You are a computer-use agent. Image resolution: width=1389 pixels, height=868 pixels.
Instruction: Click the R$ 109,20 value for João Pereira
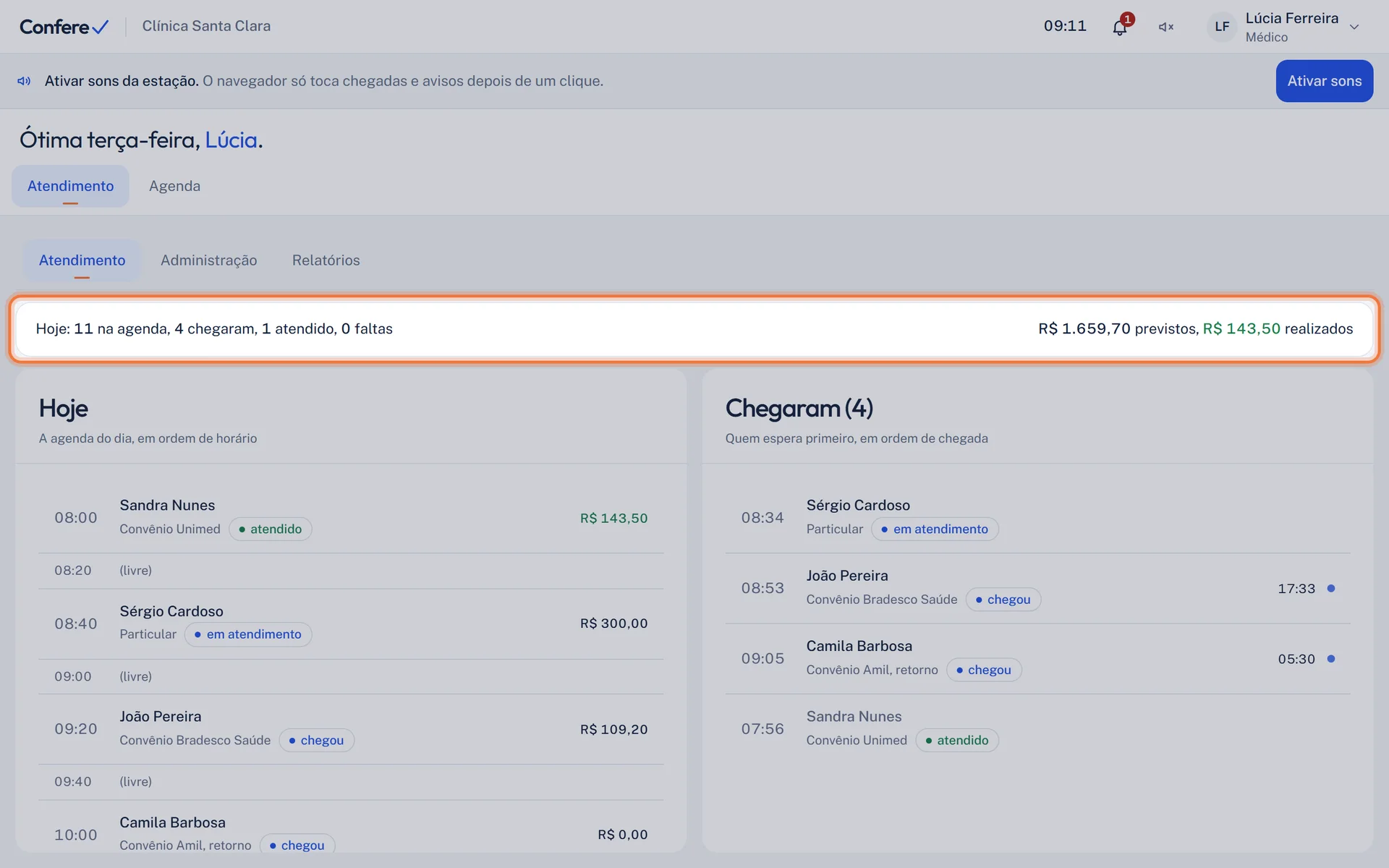[613, 729]
